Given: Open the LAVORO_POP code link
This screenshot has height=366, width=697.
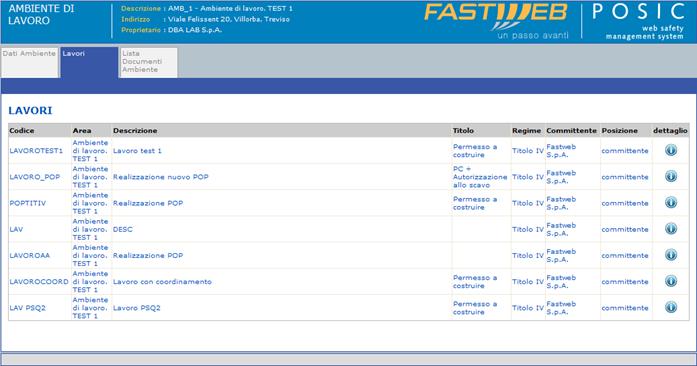Looking at the screenshot, I should point(35,177).
